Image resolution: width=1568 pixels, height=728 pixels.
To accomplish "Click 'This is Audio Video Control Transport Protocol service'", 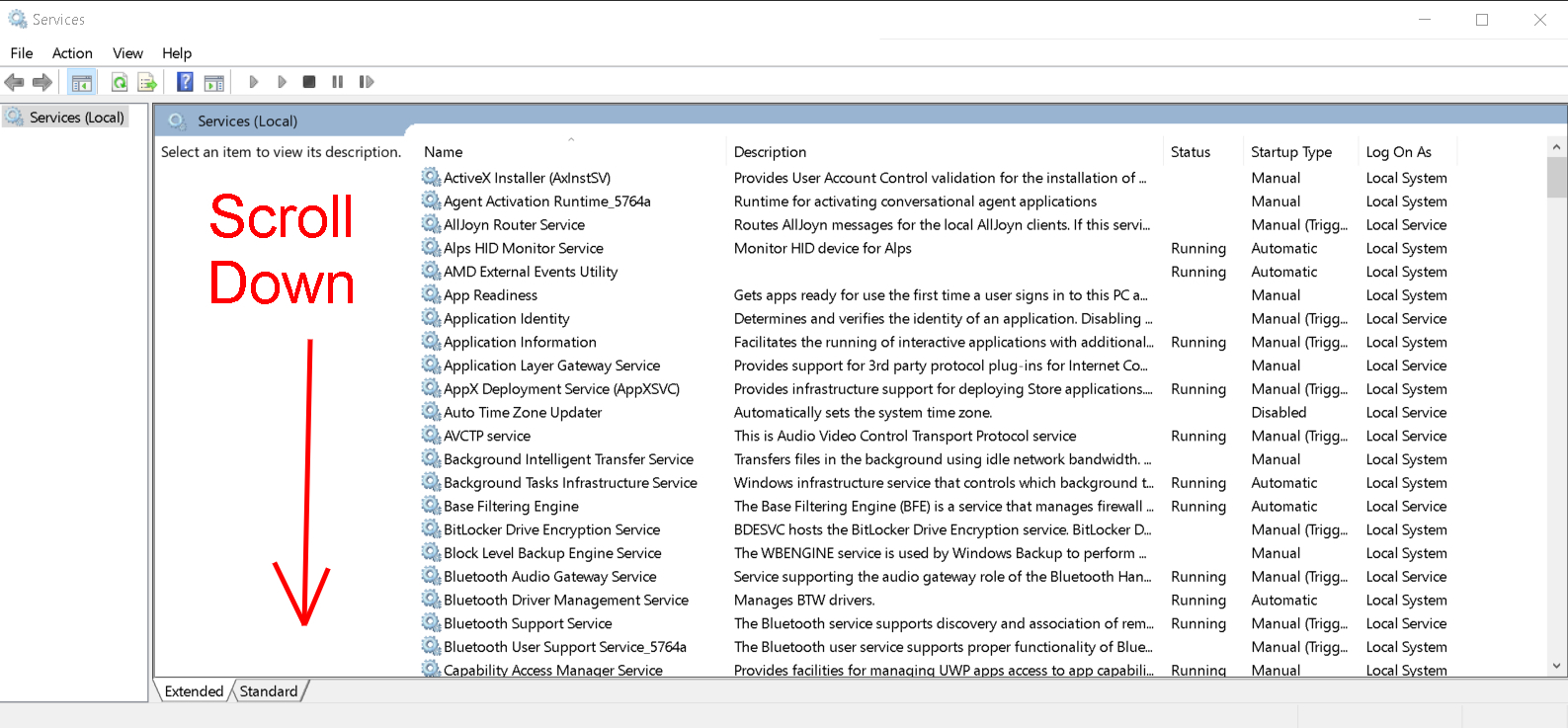I will [905, 436].
